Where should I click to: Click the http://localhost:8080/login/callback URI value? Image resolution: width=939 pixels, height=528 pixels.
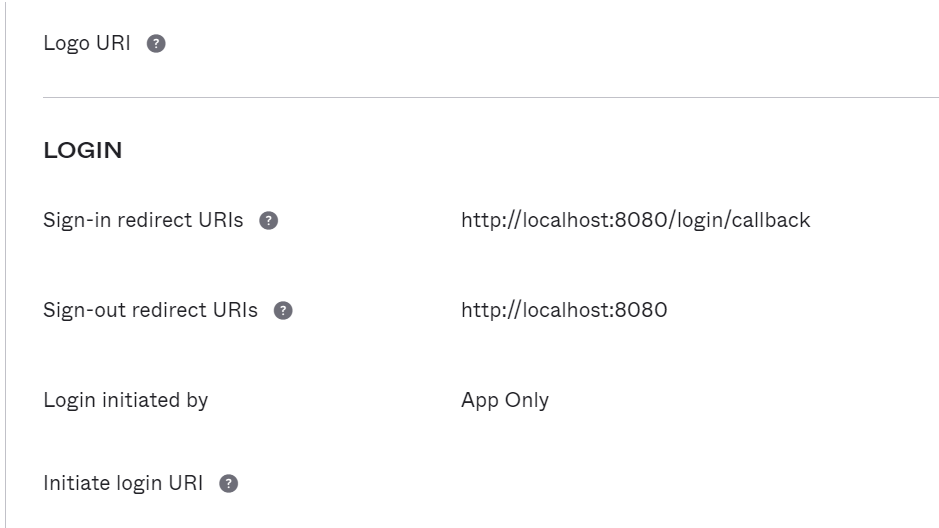click(x=635, y=220)
